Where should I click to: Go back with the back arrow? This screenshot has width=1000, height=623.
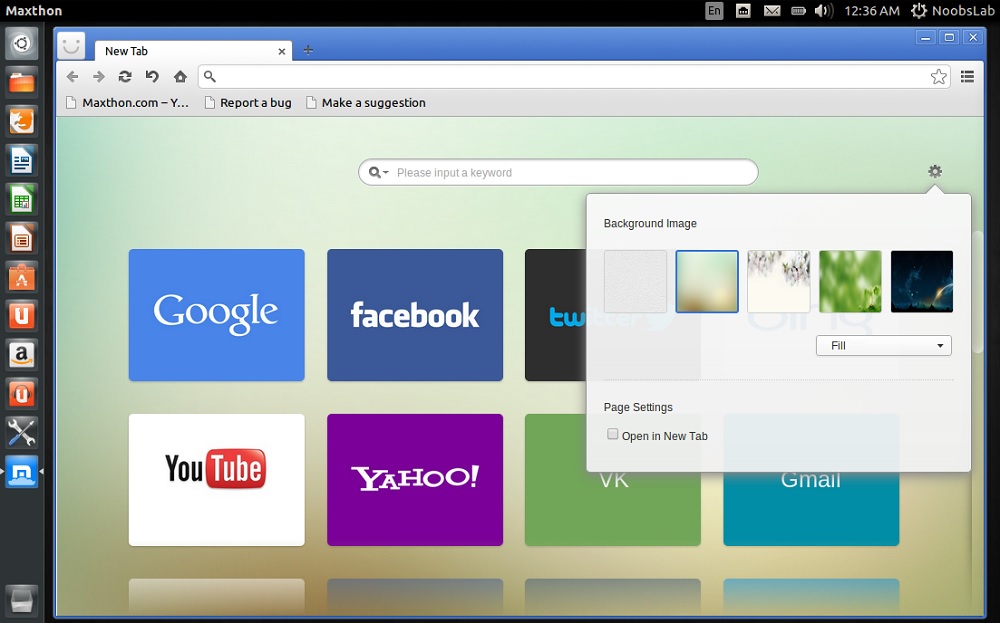(73, 77)
